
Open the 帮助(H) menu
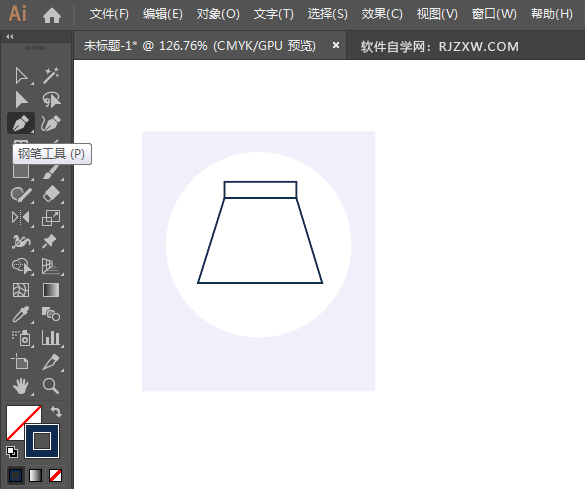[552, 14]
